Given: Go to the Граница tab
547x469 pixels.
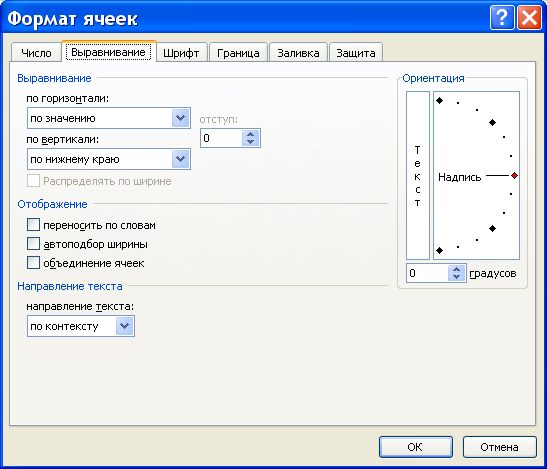Looking at the screenshot, I should [238, 53].
